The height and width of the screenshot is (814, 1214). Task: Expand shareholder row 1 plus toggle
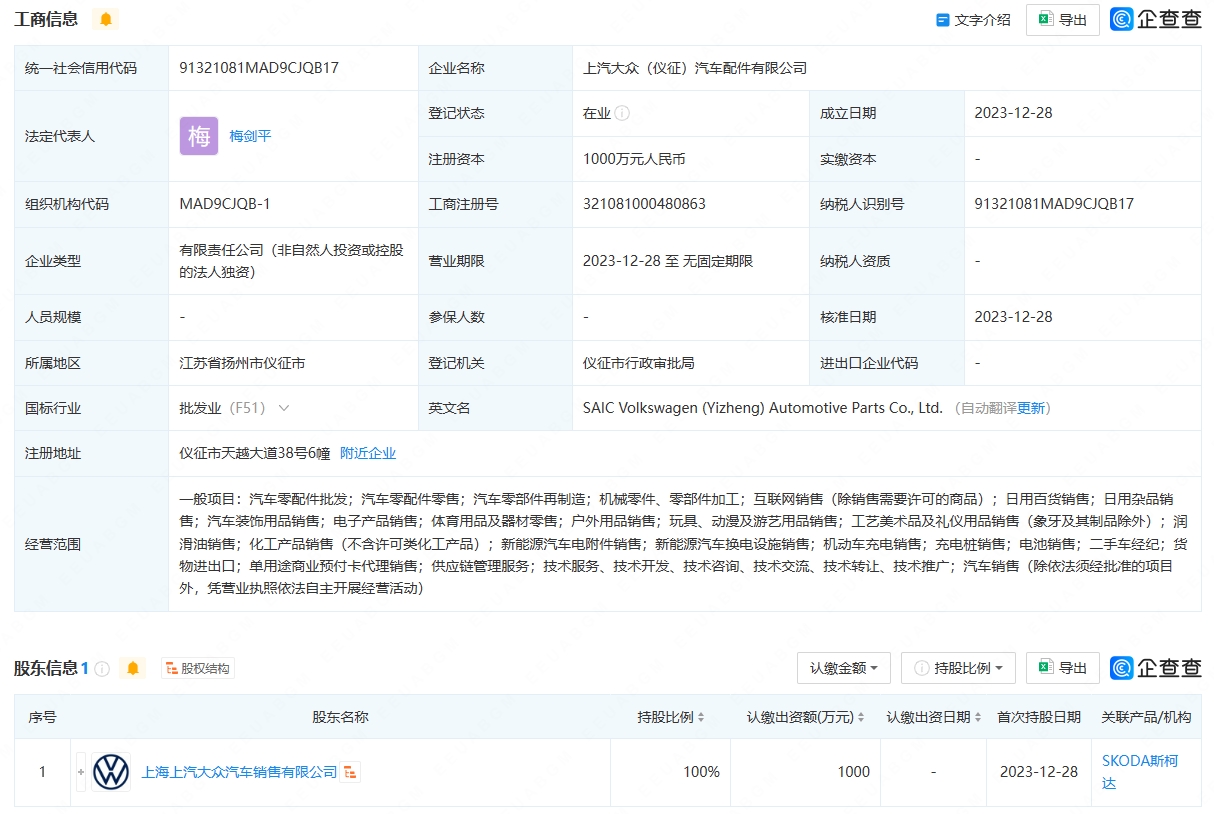(81, 772)
